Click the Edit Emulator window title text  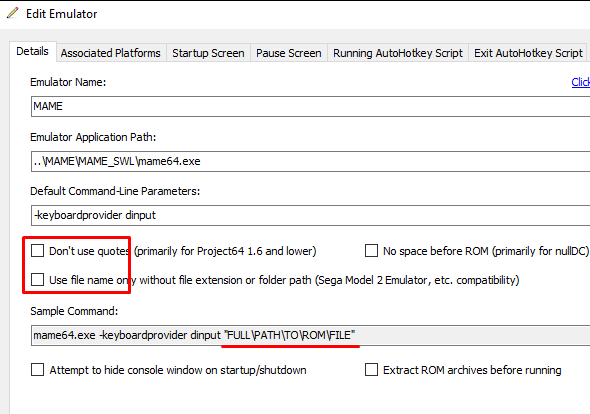point(62,14)
